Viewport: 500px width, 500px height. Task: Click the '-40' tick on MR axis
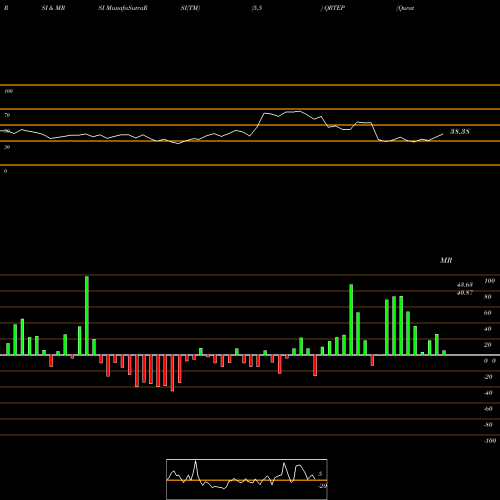coord(488,393)
